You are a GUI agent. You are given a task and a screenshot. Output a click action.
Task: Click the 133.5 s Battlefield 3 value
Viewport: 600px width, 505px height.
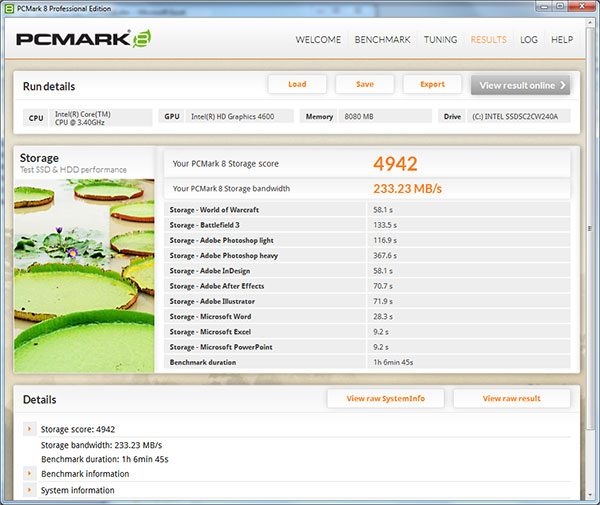click(x=385, y=225)
